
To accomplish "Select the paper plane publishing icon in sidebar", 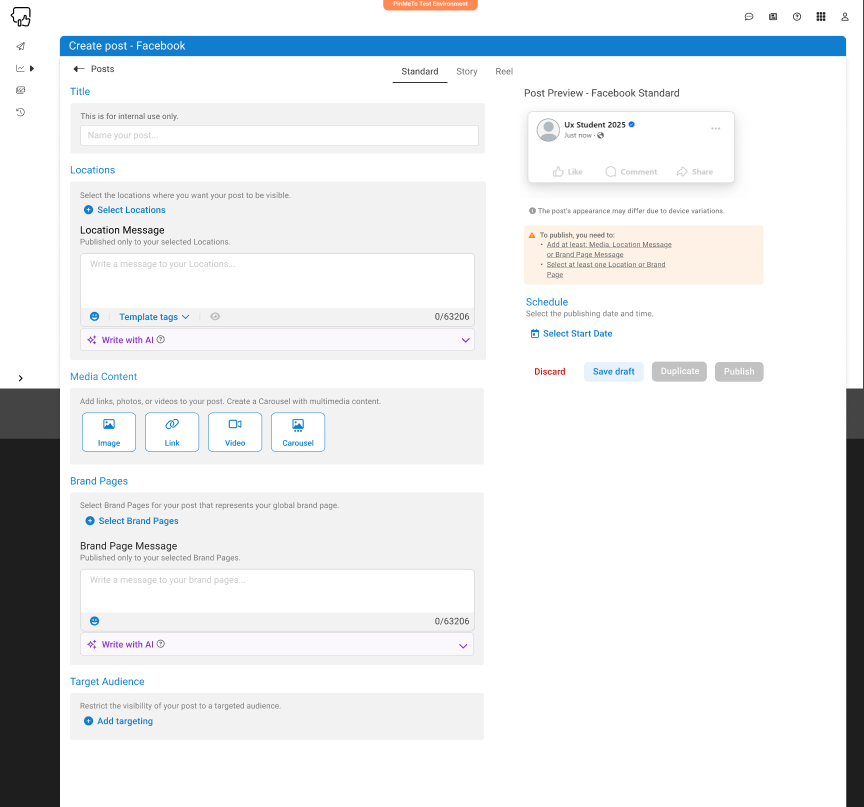I will 20,45.
